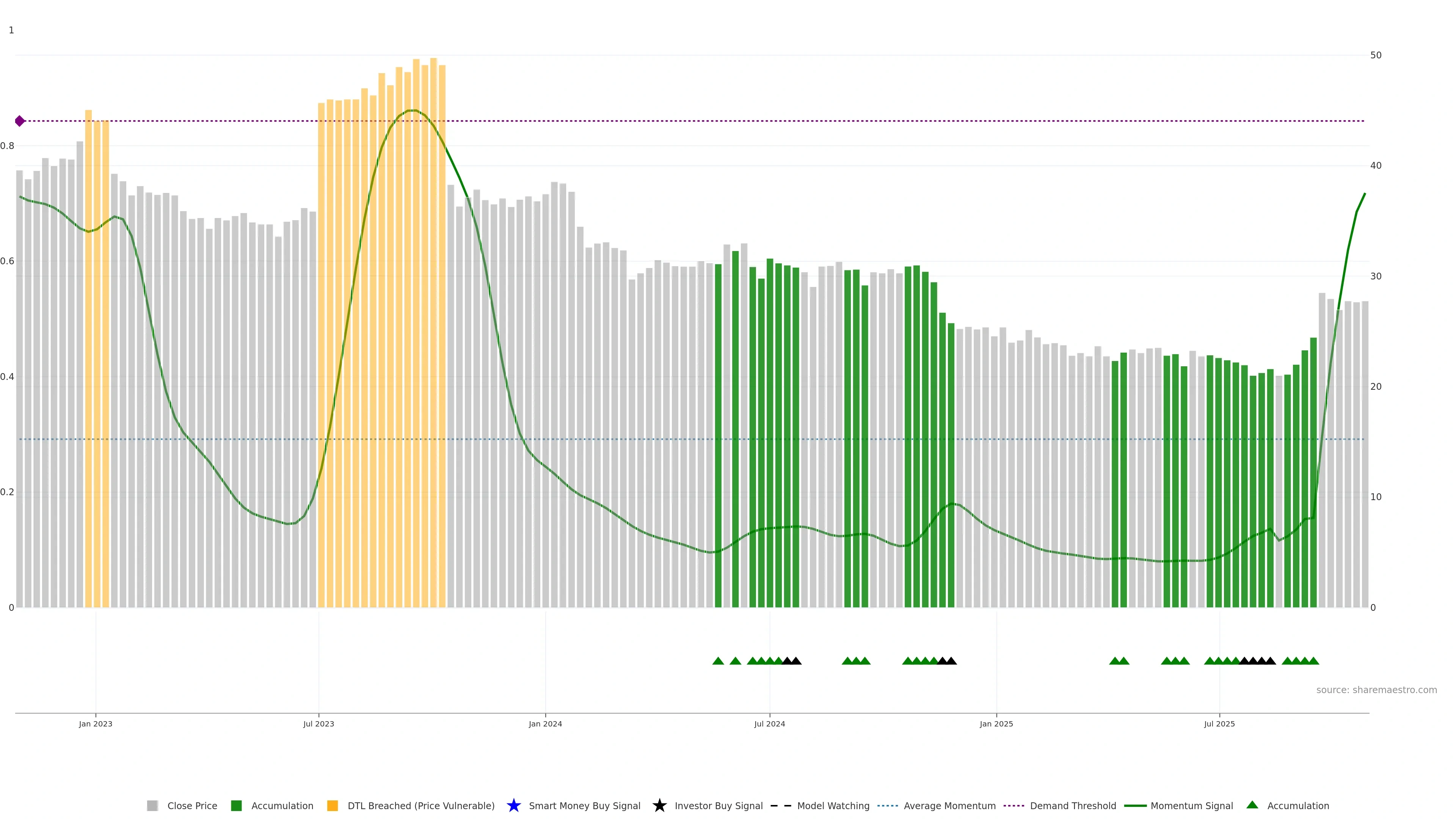Click the Jan 2025 axis label

(996, 723)
